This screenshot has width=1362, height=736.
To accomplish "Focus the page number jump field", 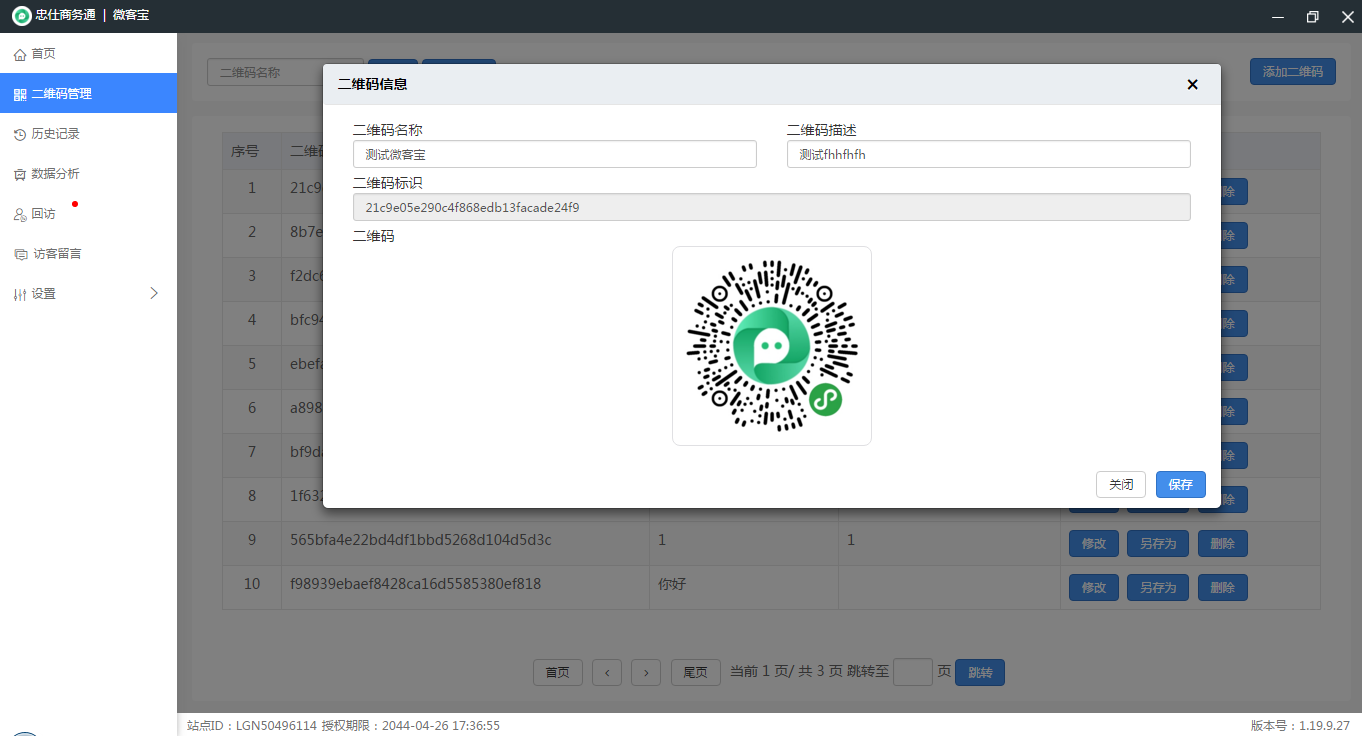I will click(x=913, y=672).
